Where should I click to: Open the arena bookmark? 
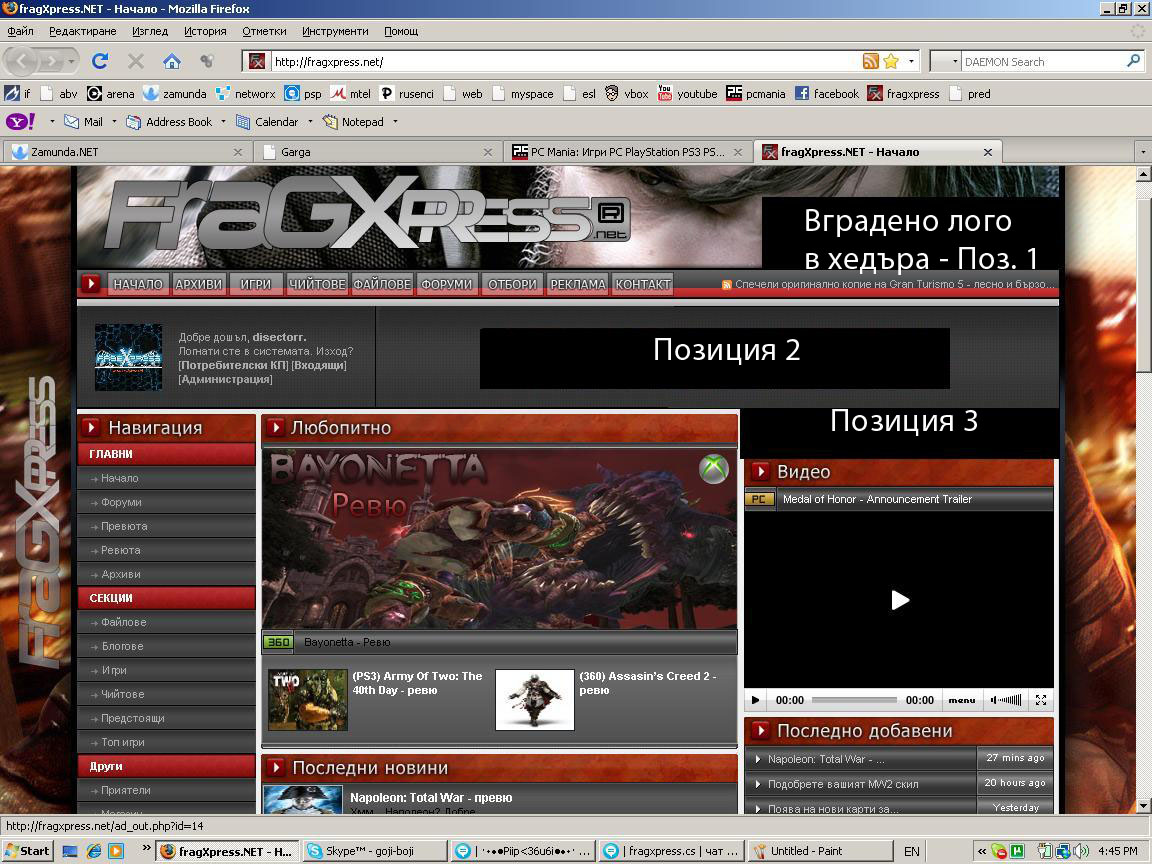click(111, 93)
